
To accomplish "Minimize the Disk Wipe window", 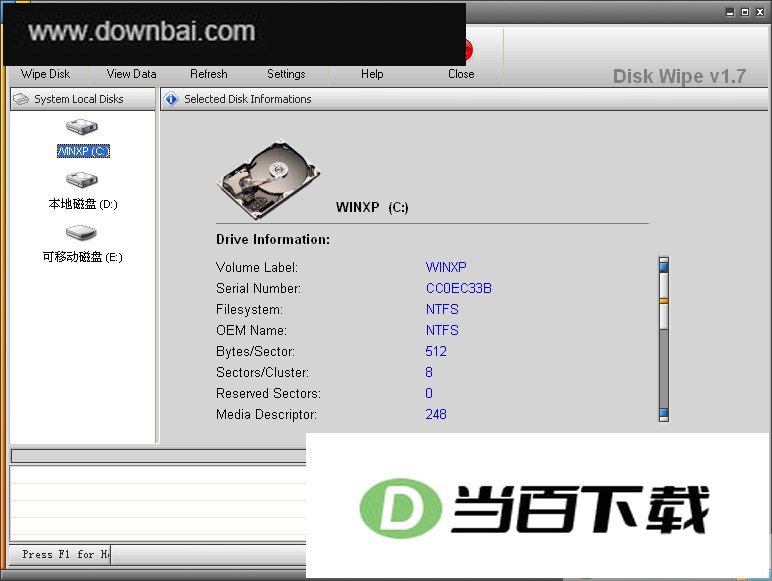I will pyautogui.click(x=730, y=12).
